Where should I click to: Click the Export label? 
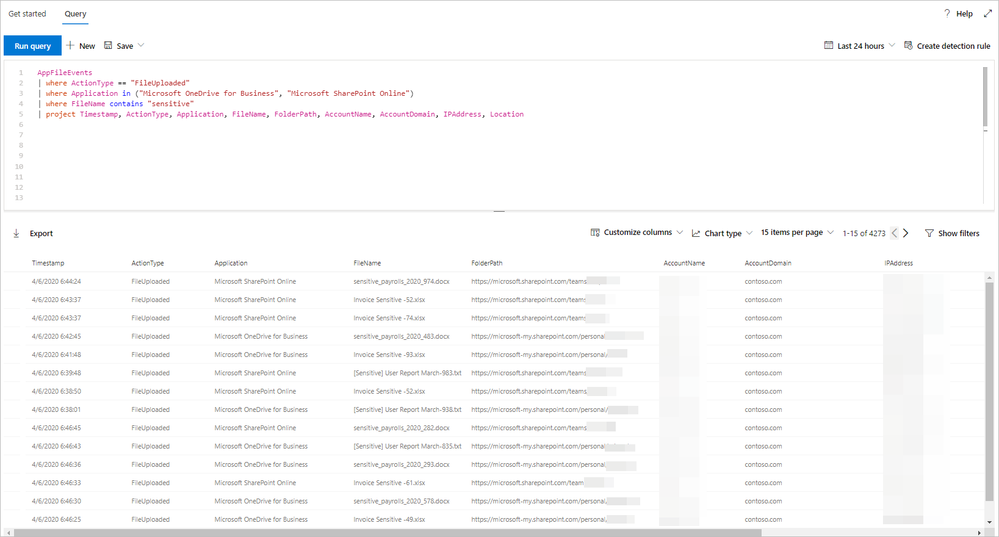pyautogui.click(x=41, y=233)
